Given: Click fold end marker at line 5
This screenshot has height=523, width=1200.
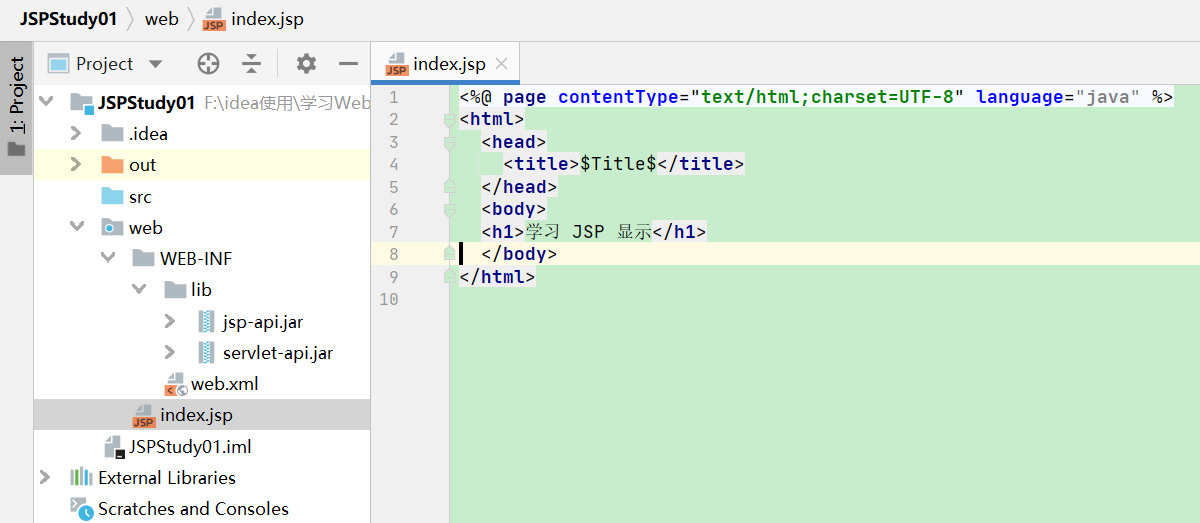Looking at the screenshot, I should [449, 186].
